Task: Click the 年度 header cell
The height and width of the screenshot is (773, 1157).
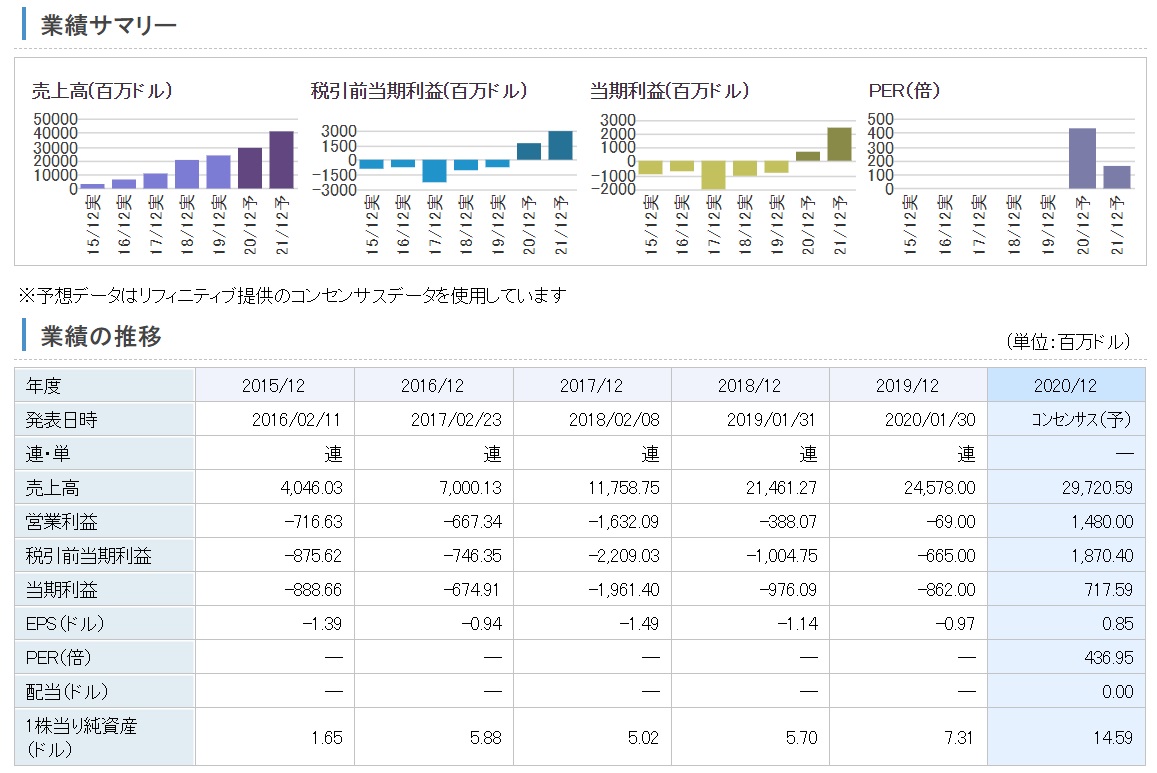Action: pyautogui.click(x=105, y=385)
